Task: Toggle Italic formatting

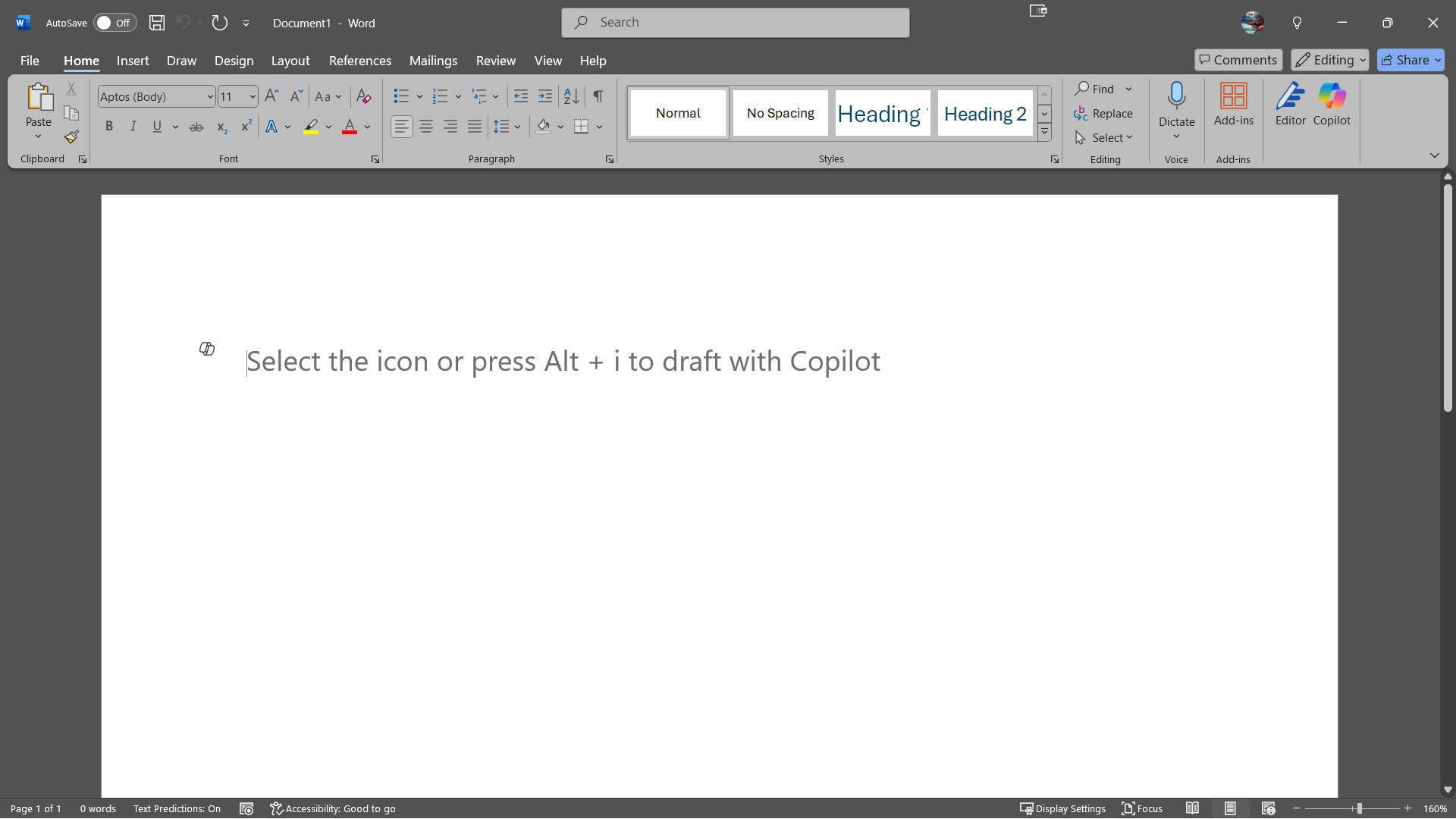Action: click(x=133, y=127)
